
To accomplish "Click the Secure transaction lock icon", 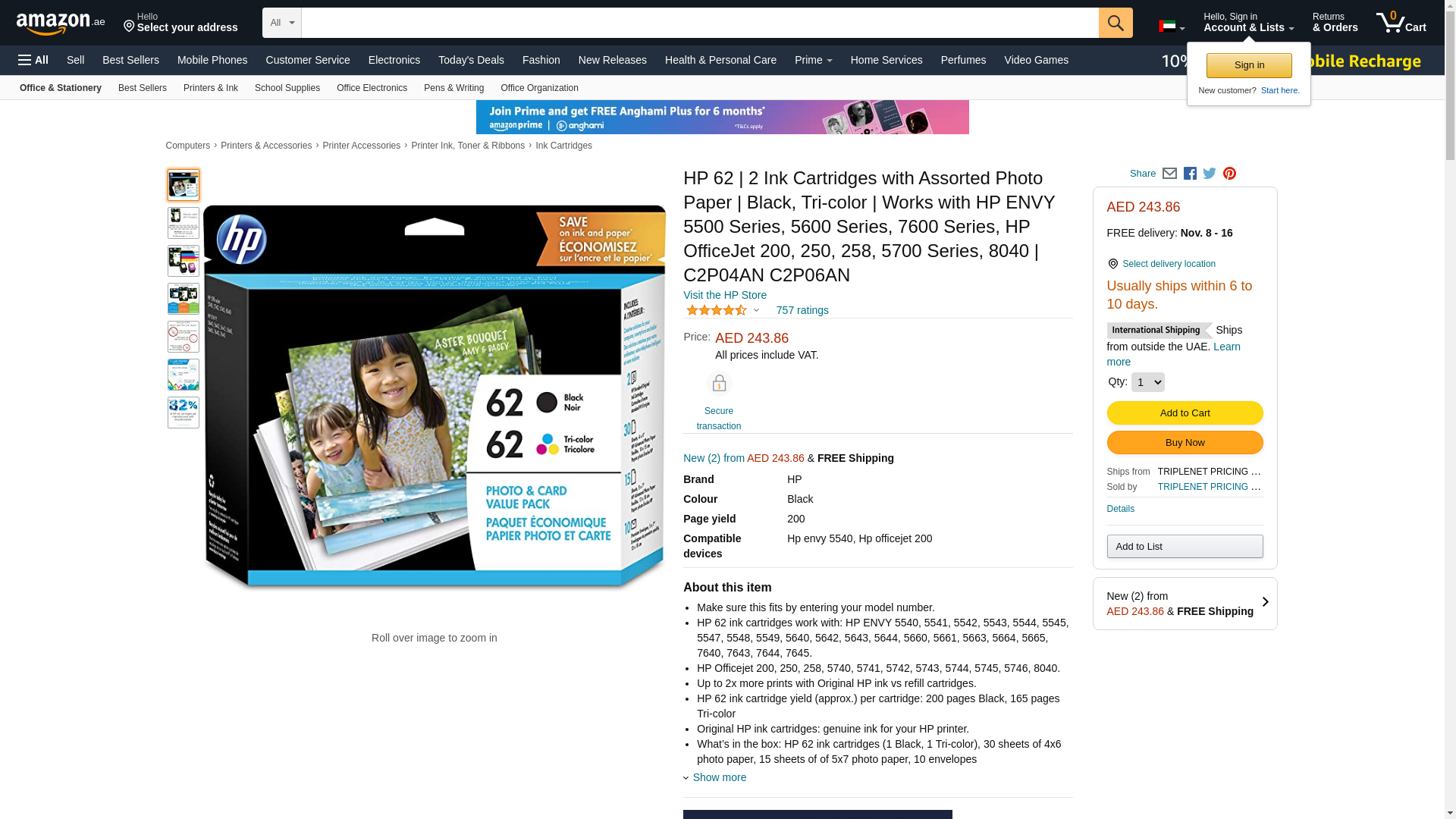I will (719, 384).
